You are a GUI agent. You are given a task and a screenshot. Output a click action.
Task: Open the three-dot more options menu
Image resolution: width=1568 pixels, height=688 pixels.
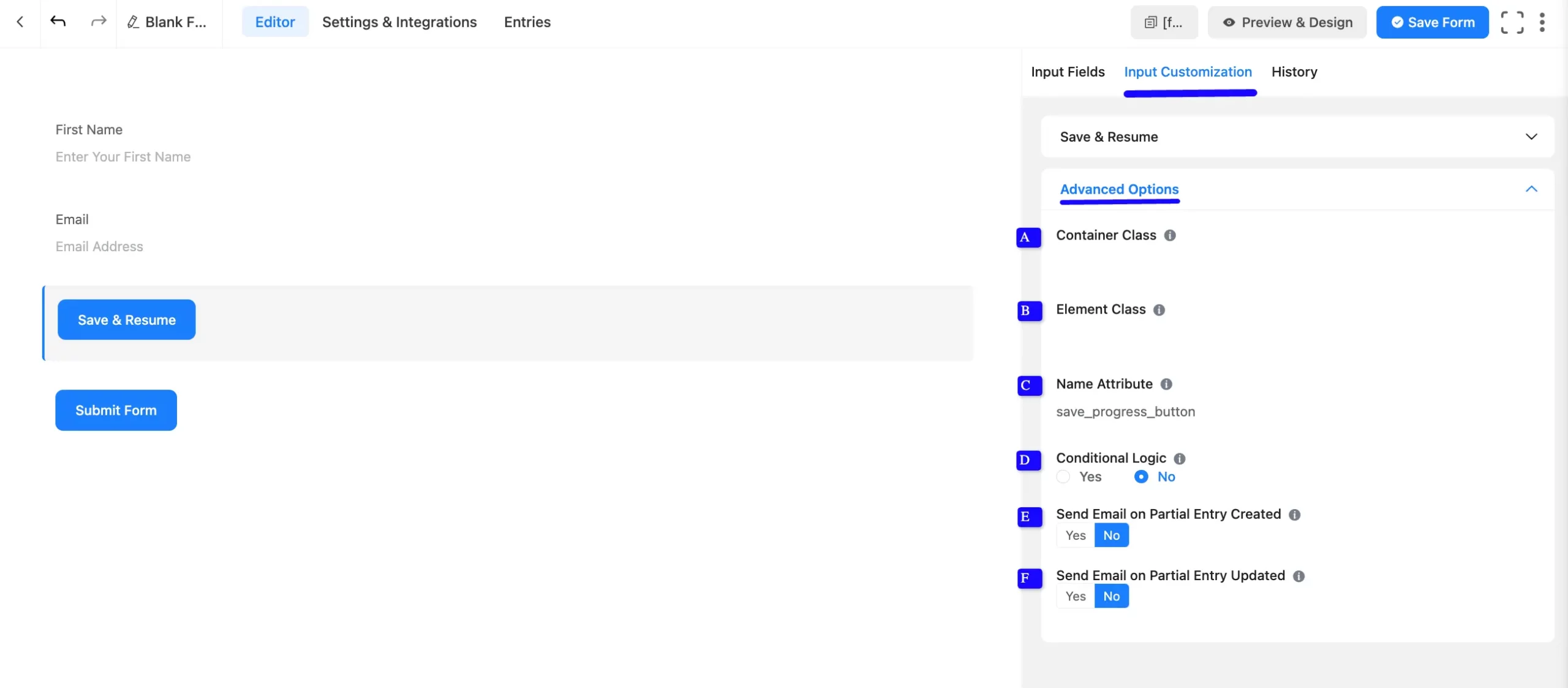tap(1542, 23)
